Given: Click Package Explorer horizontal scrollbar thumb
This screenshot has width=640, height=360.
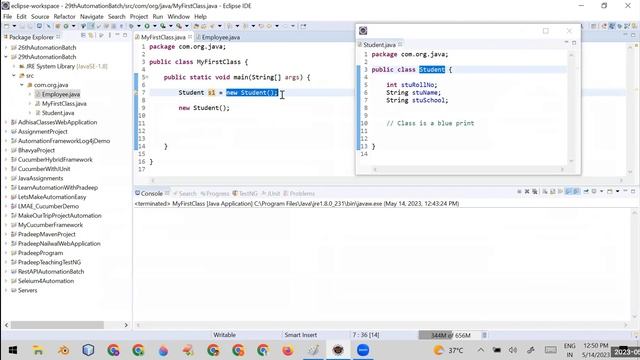Looking at the screenshot, I should point(57,325).
